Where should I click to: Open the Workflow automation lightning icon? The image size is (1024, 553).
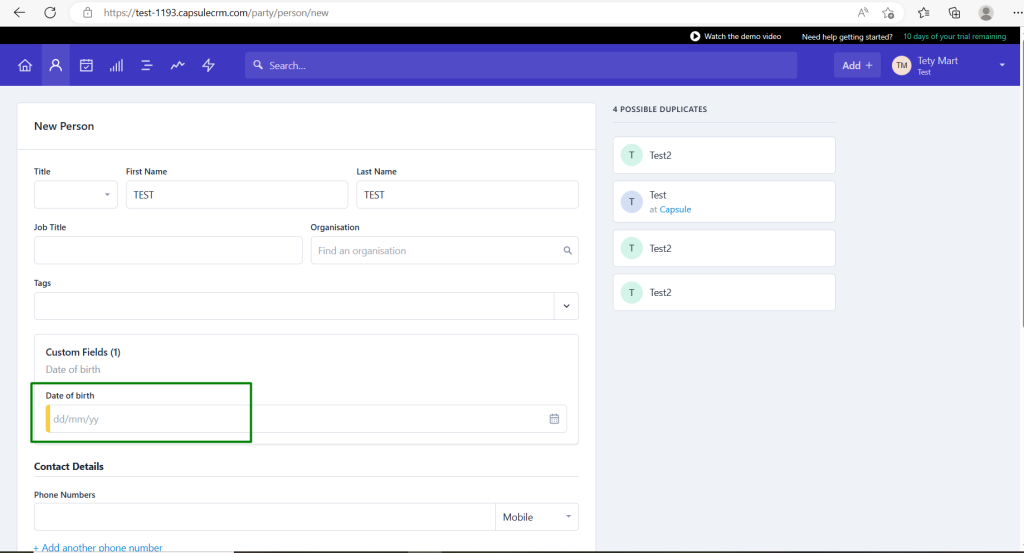pos(208,65)
